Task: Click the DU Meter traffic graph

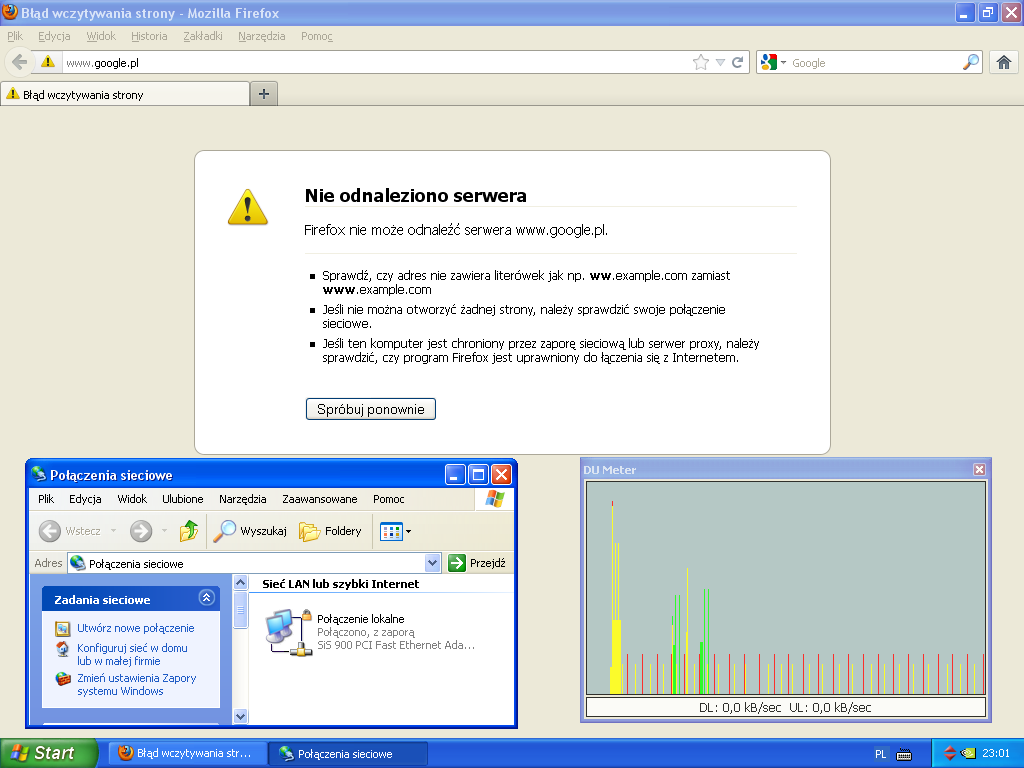Action: [x=786, y=588]
